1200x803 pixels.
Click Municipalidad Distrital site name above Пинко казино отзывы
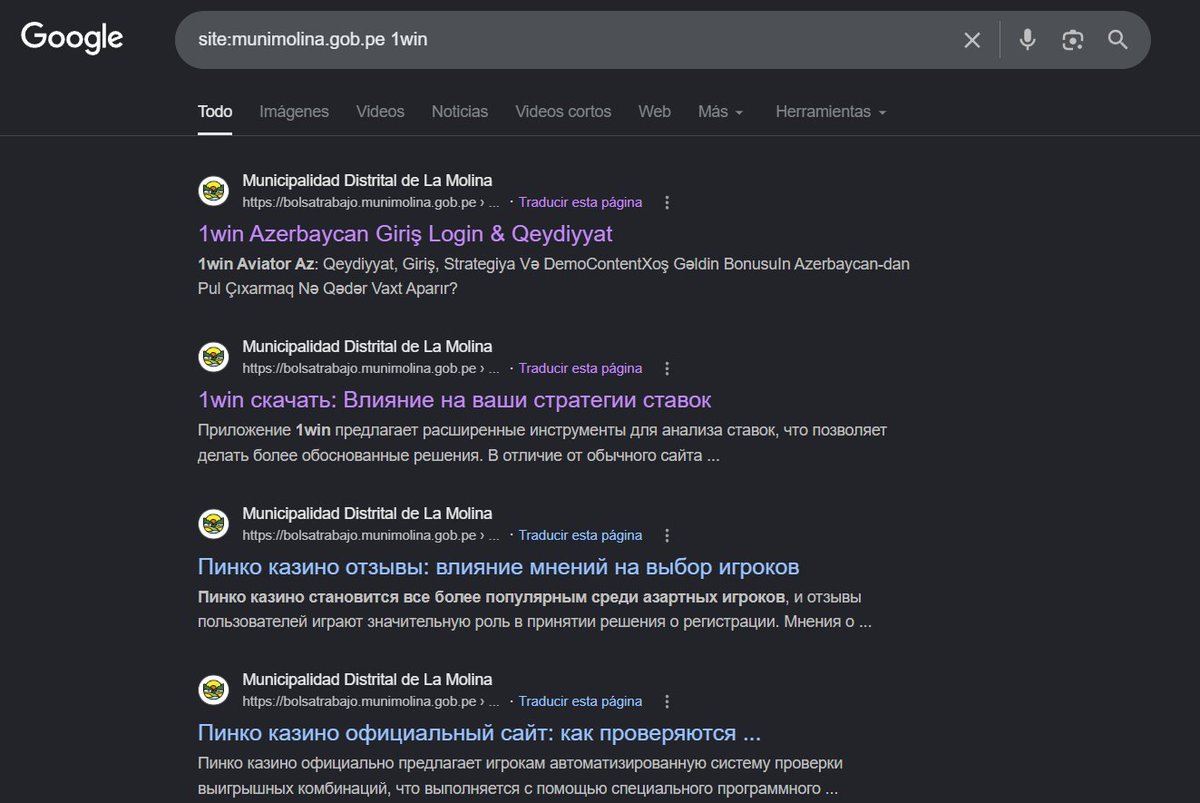(367, 514)
